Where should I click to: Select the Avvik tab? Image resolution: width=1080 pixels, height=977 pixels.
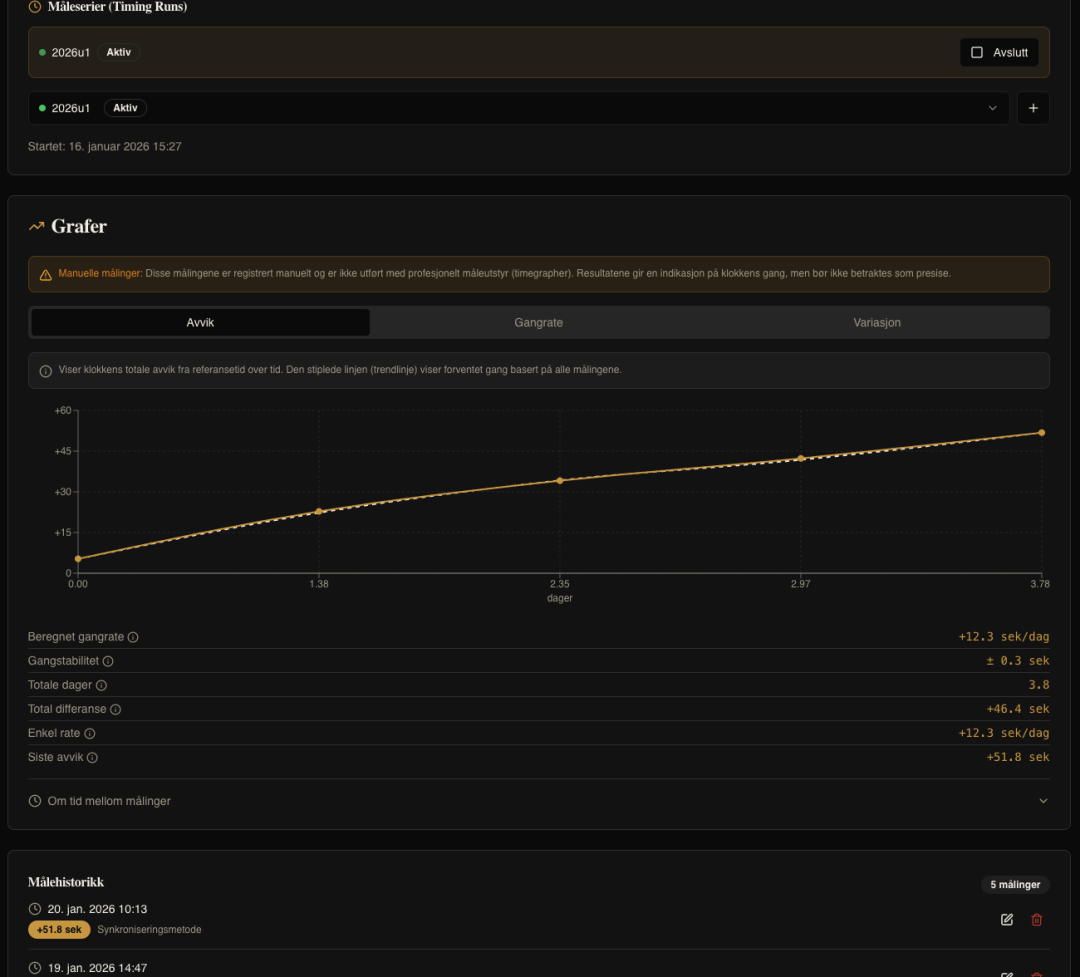point(200,322)
